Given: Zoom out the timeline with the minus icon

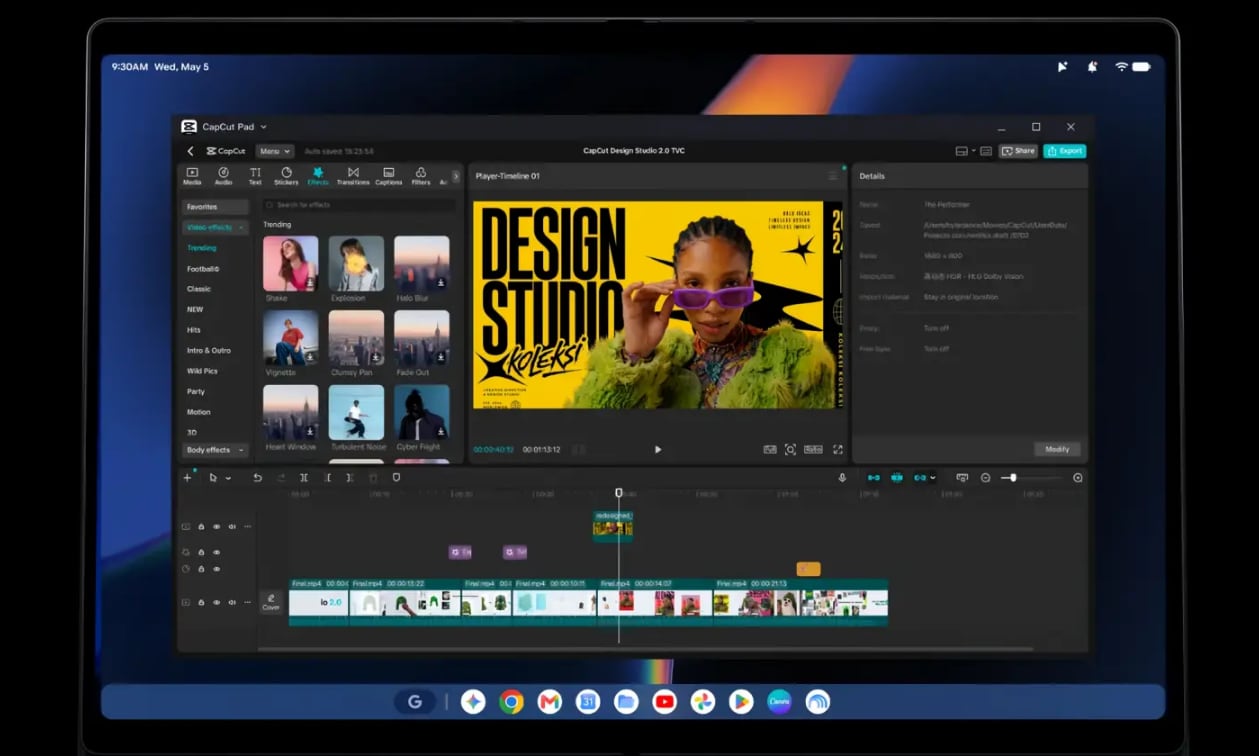Looking at the screenshot, I should coord(985,478).
